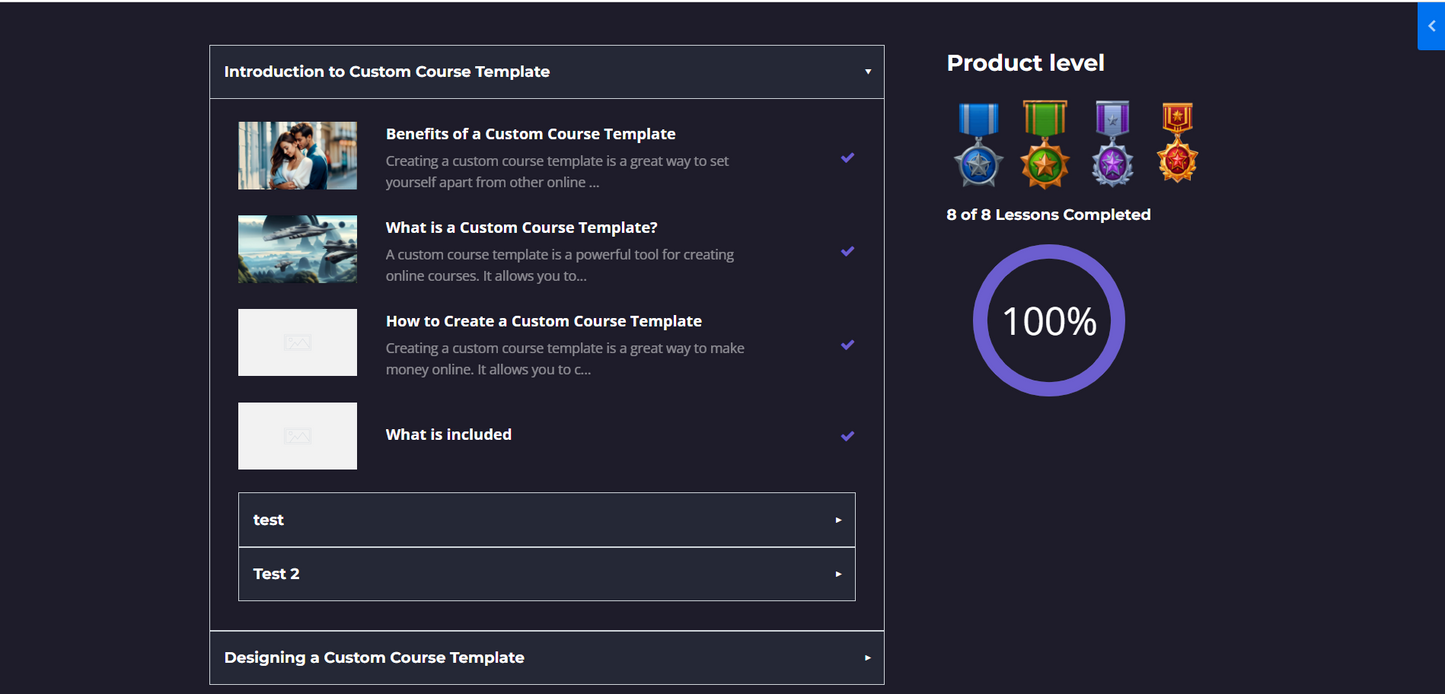Click the 8 of 8 Lessons Completed label
Viewport: 1445px width, 694px height.
(x=1048, y=214)
